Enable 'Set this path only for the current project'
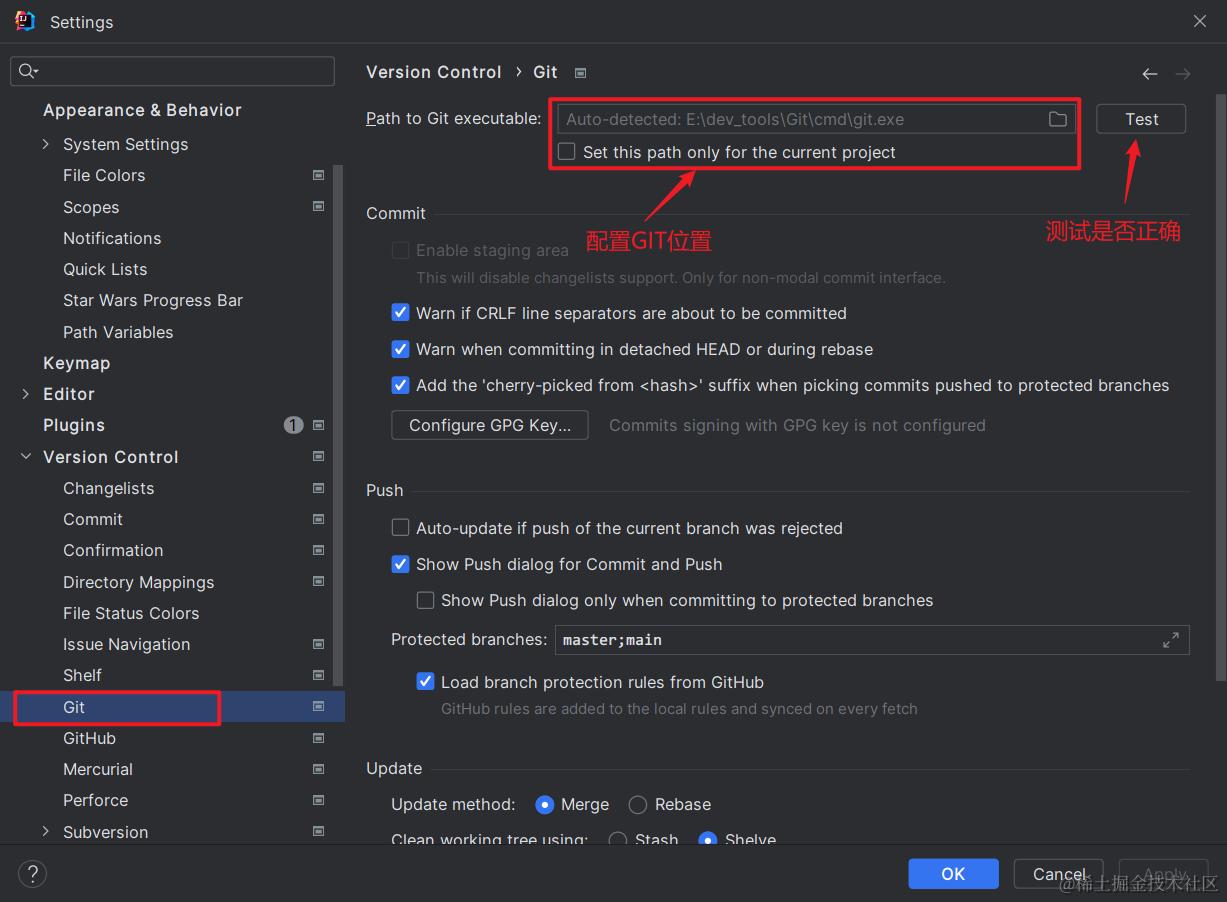The image size is (1227, 902). tap(568, 152)
